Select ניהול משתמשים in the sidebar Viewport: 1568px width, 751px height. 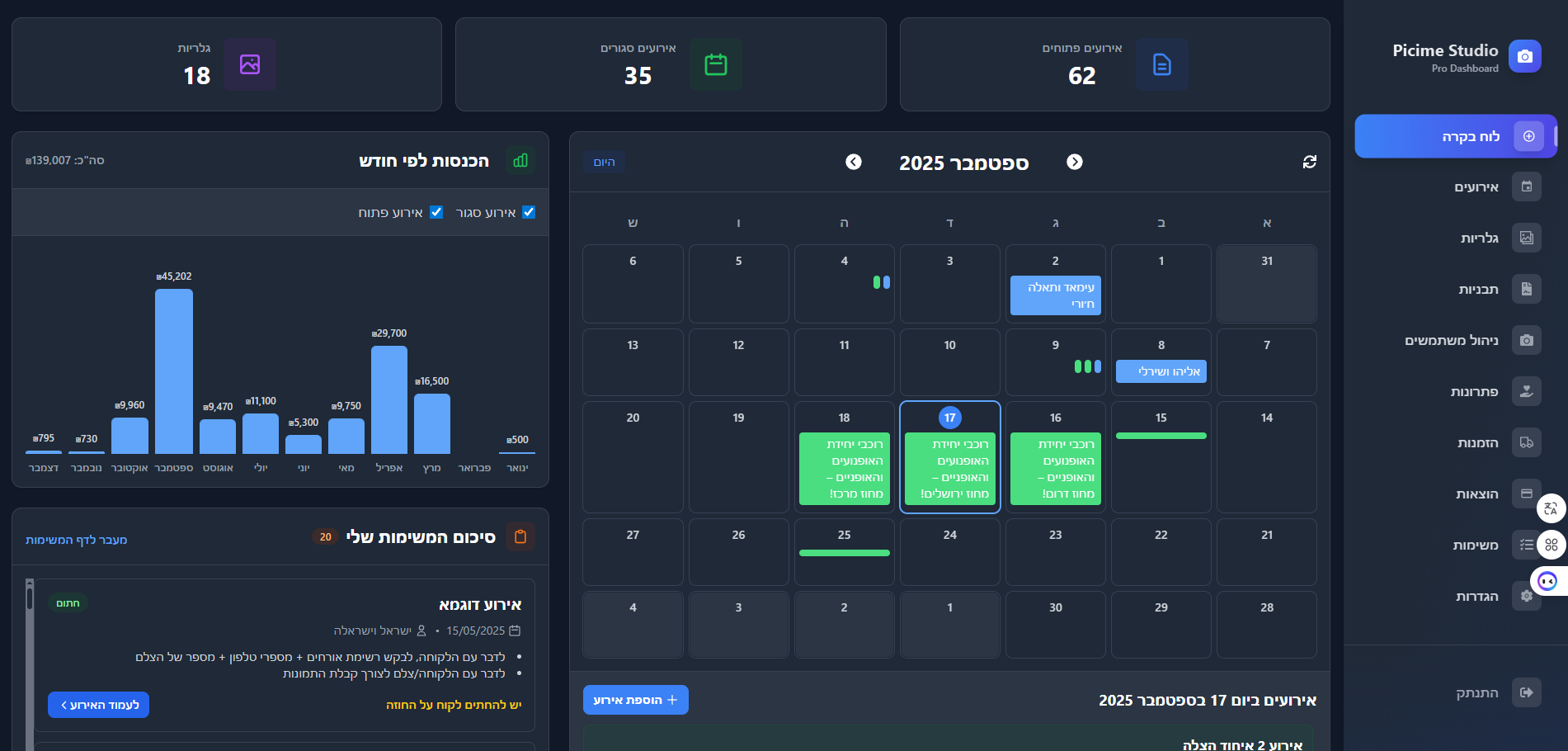tap(1452, 340)
